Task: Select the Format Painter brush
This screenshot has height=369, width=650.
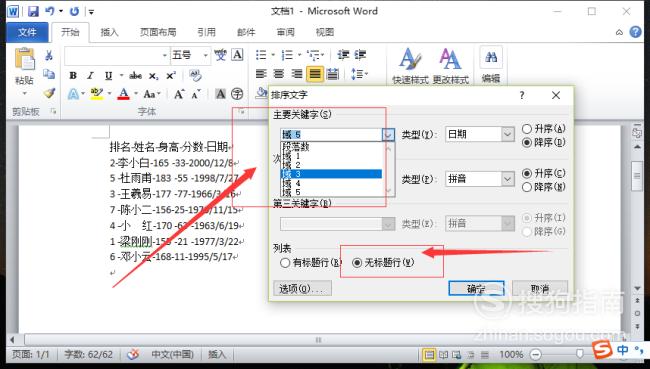Action: (49, 93)
